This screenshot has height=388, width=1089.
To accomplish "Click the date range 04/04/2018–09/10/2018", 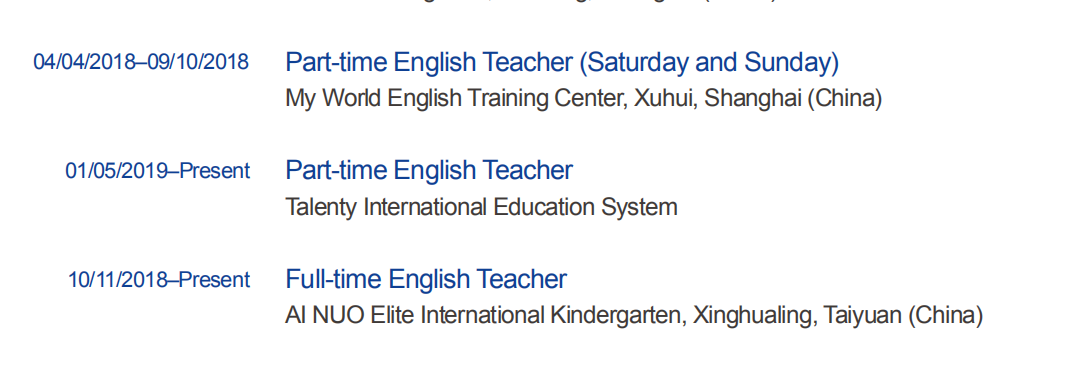I will [x=141, y=62].
